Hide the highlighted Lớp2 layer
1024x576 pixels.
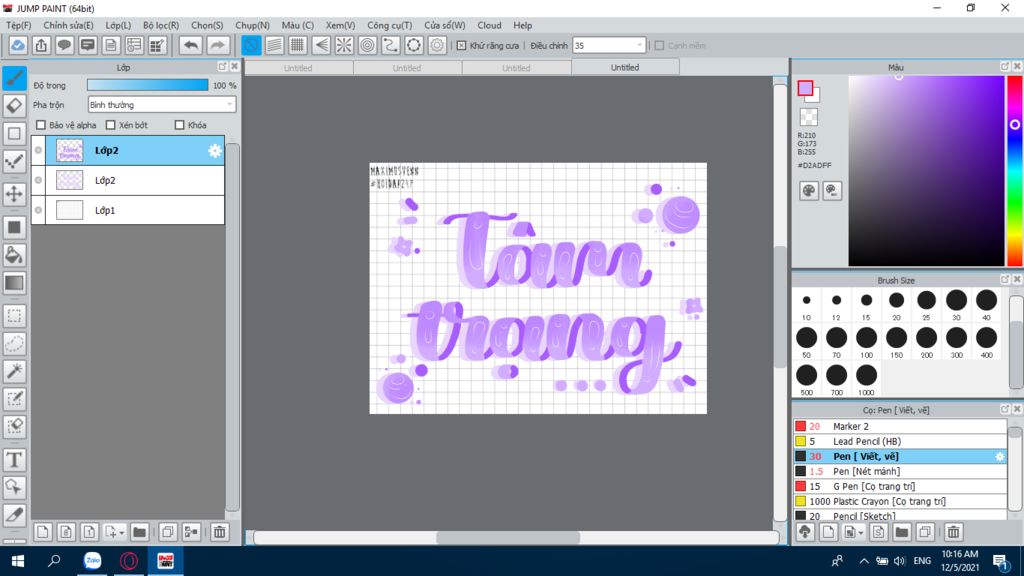click(x=39, y=150)
